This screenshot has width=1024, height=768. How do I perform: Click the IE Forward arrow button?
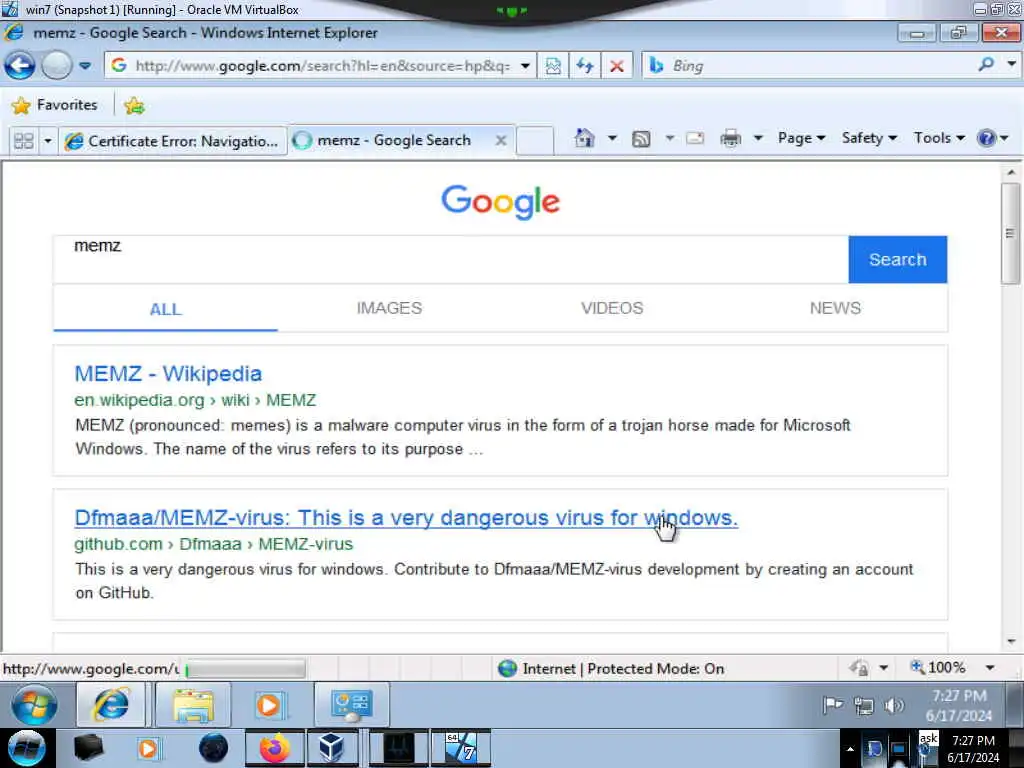coord(57,66)
